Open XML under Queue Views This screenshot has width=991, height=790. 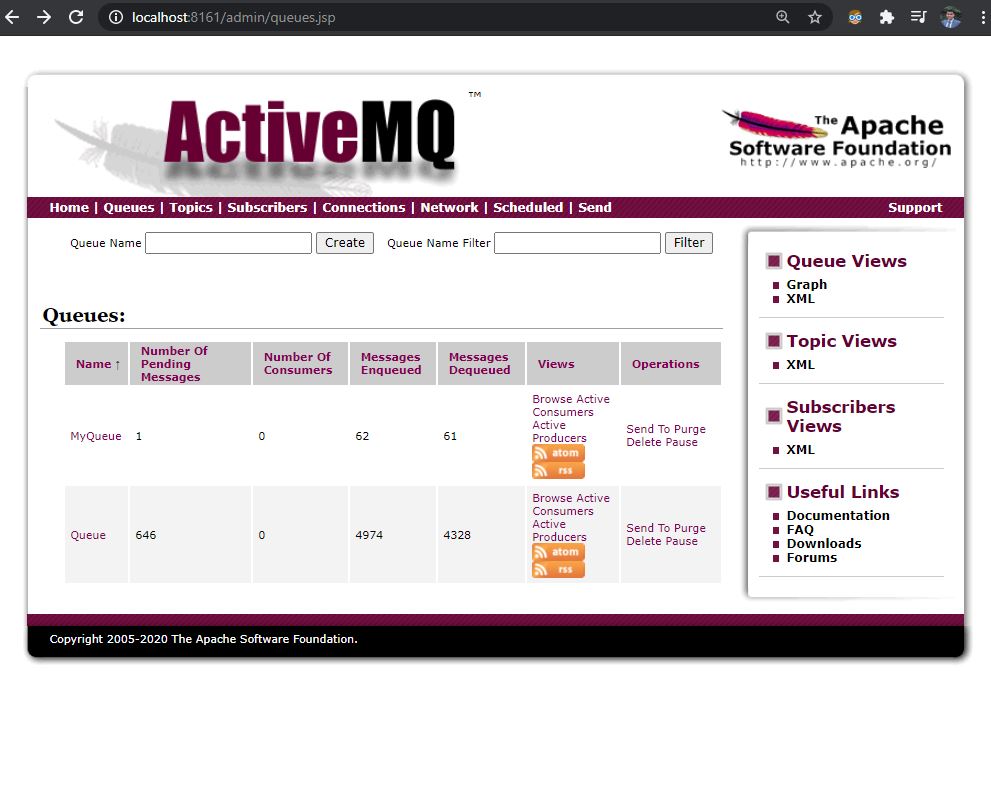coord(800,298)
